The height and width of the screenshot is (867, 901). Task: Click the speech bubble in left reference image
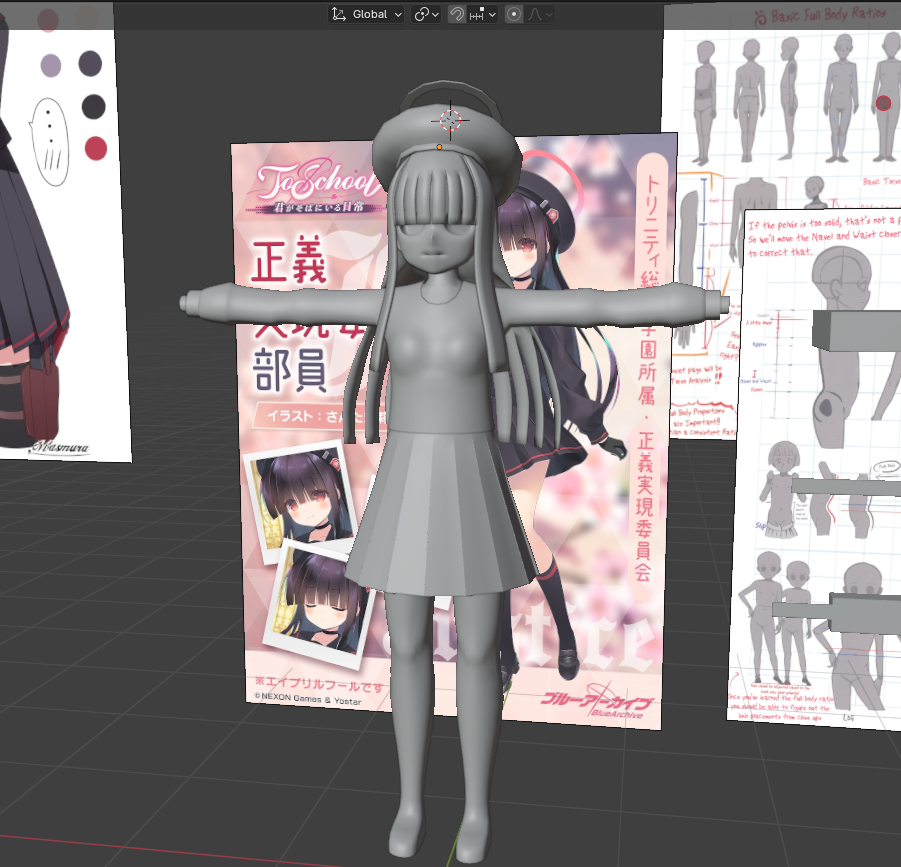pyautogui.click(x=47, y=136)
